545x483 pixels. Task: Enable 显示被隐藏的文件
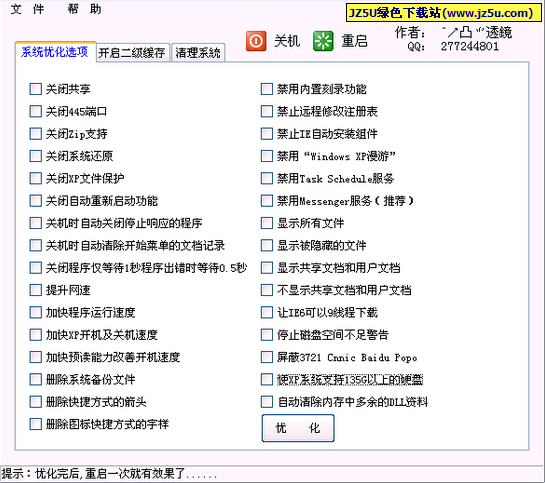click(x=267, y=245)
